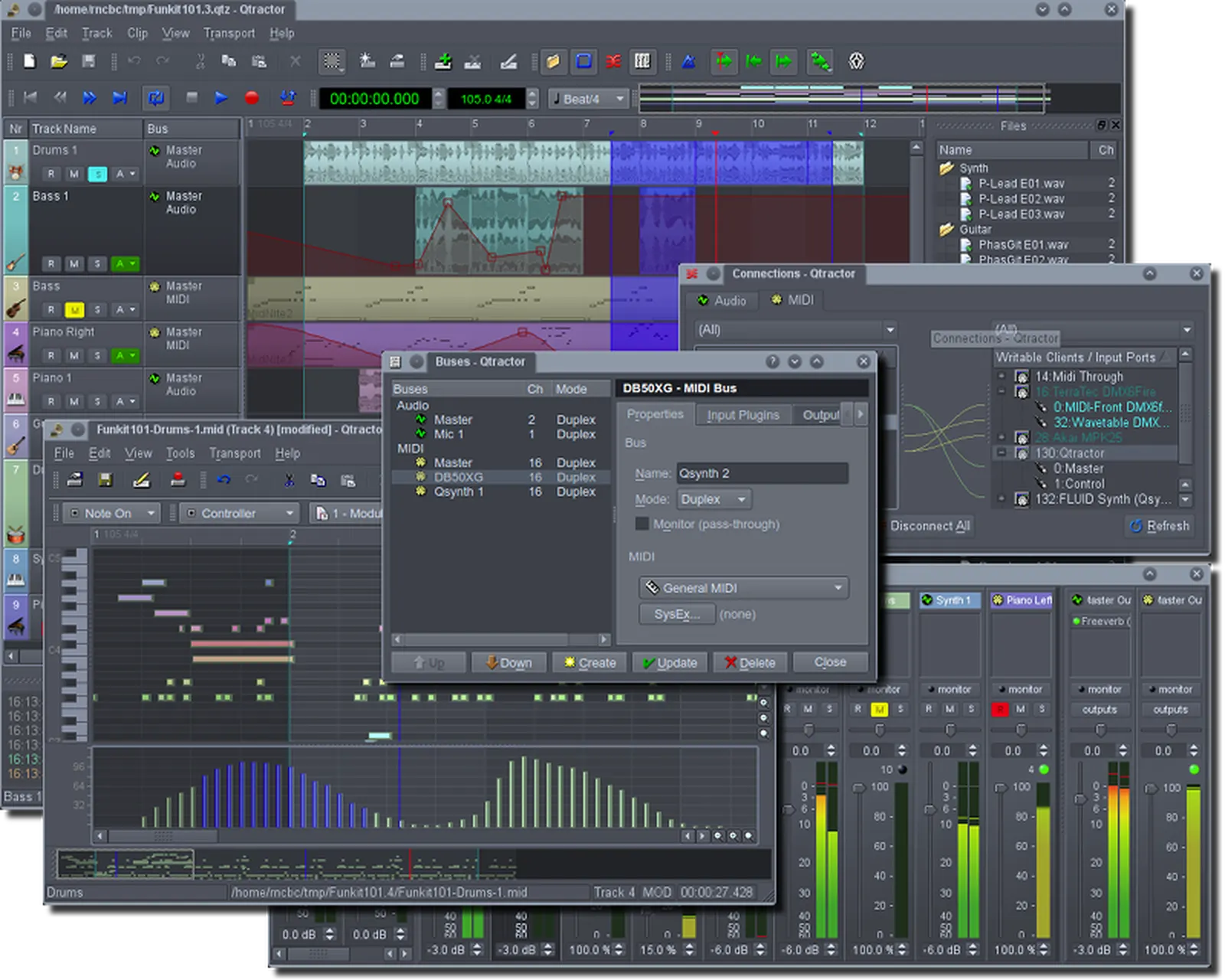The height and width of the screenshot is (980, 1225).
Task: Select the clip range selection tool
Action: point(332,61)
